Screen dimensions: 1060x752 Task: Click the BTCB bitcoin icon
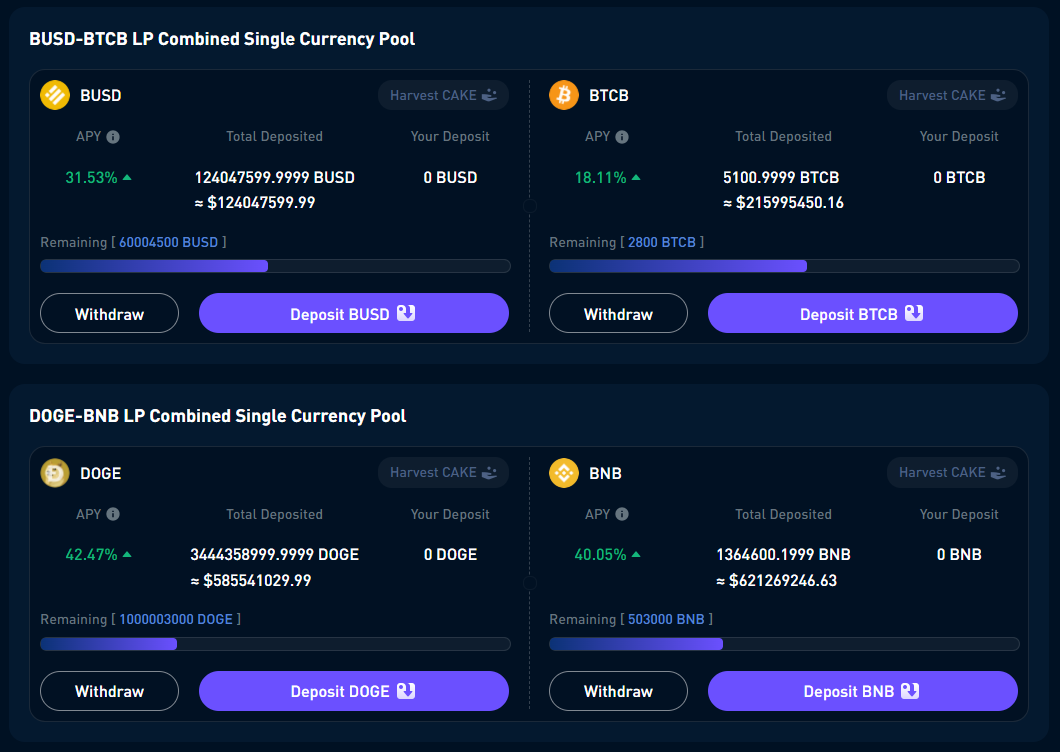click(564, 96)
